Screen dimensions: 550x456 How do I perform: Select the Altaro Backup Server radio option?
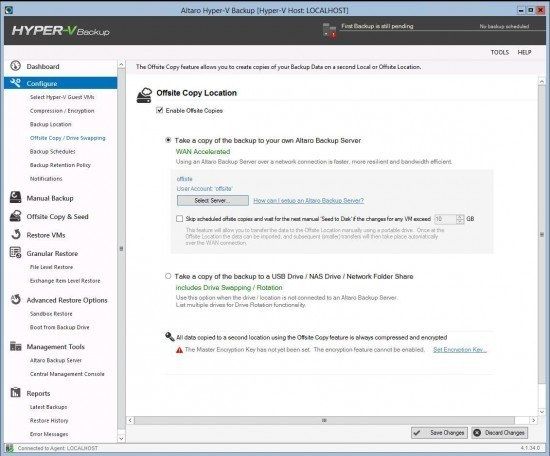click(x=168, y=140)
